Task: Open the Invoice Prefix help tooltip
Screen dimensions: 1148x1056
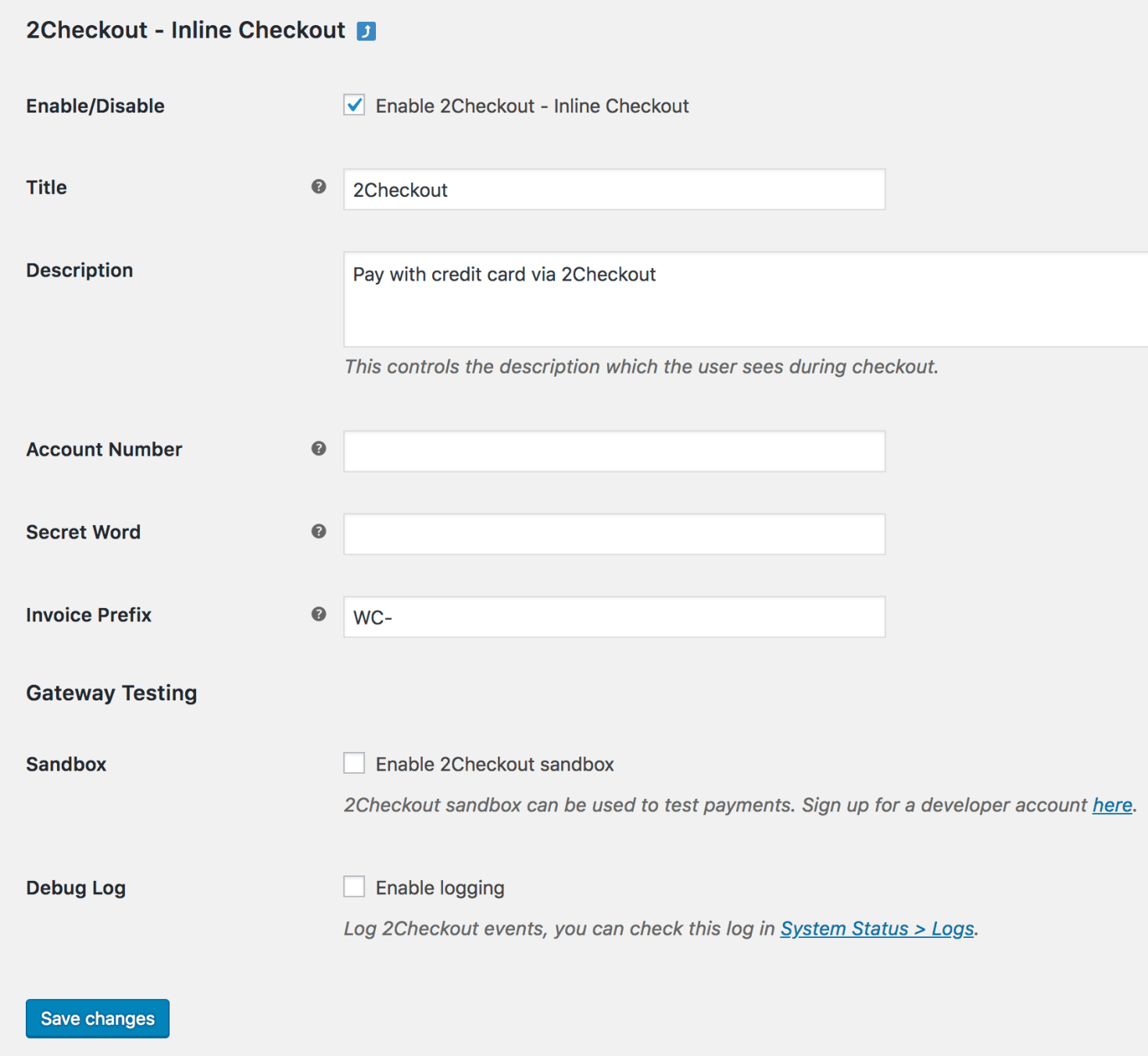Action: [x=318, y=615]
